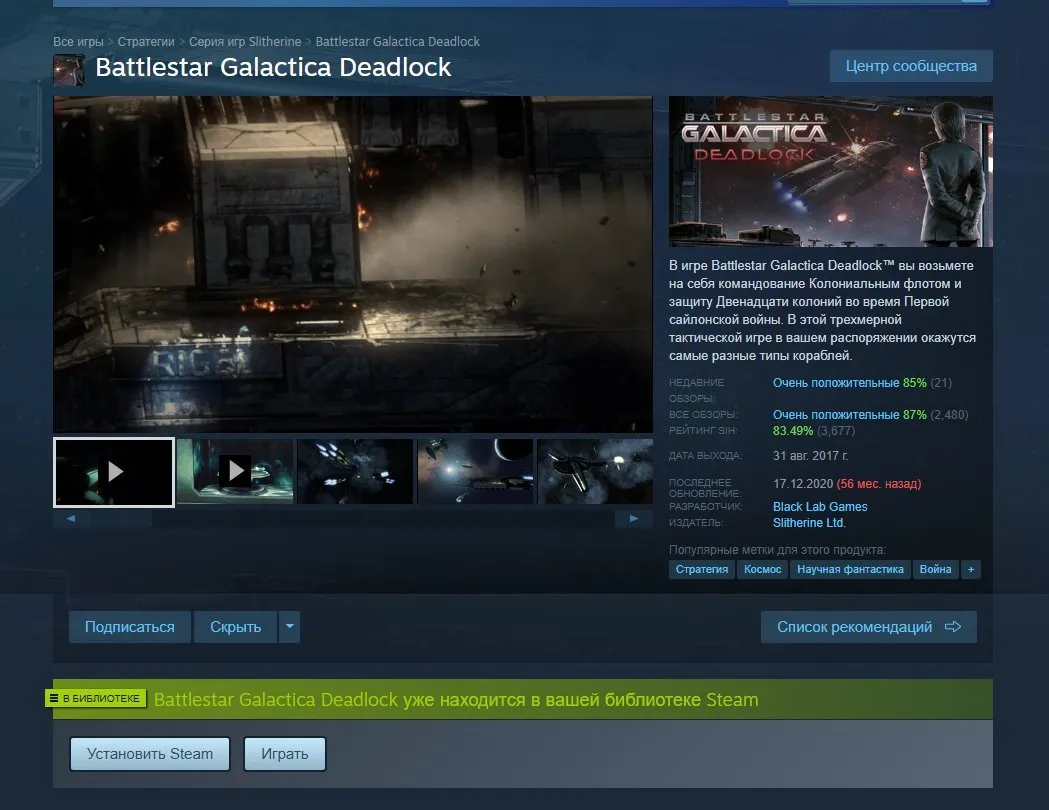The width and height of the screenshot is (1049, 810).
Task: Select the Космос tag
Action: [x=763, y=569]
